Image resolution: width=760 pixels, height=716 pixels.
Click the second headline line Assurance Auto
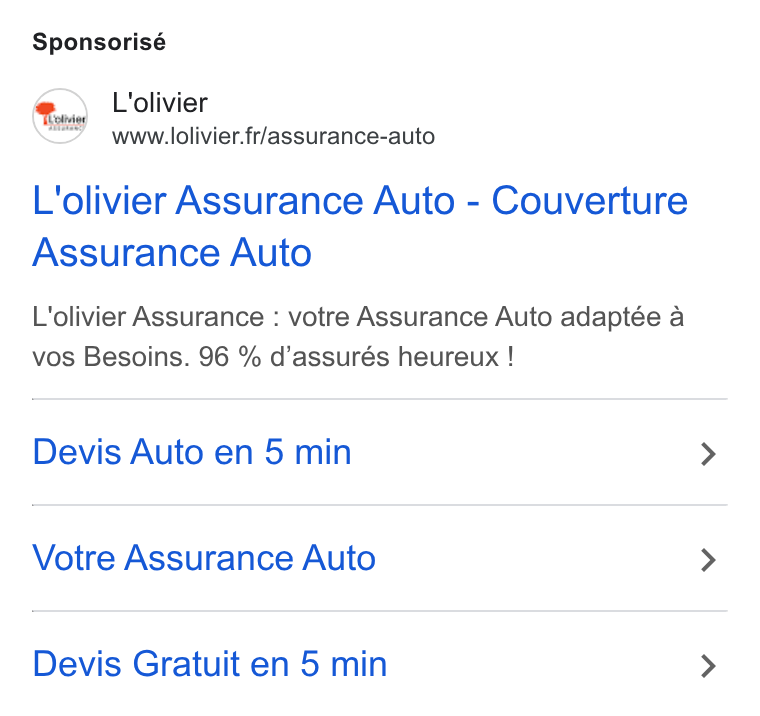(x=172, y=253)
